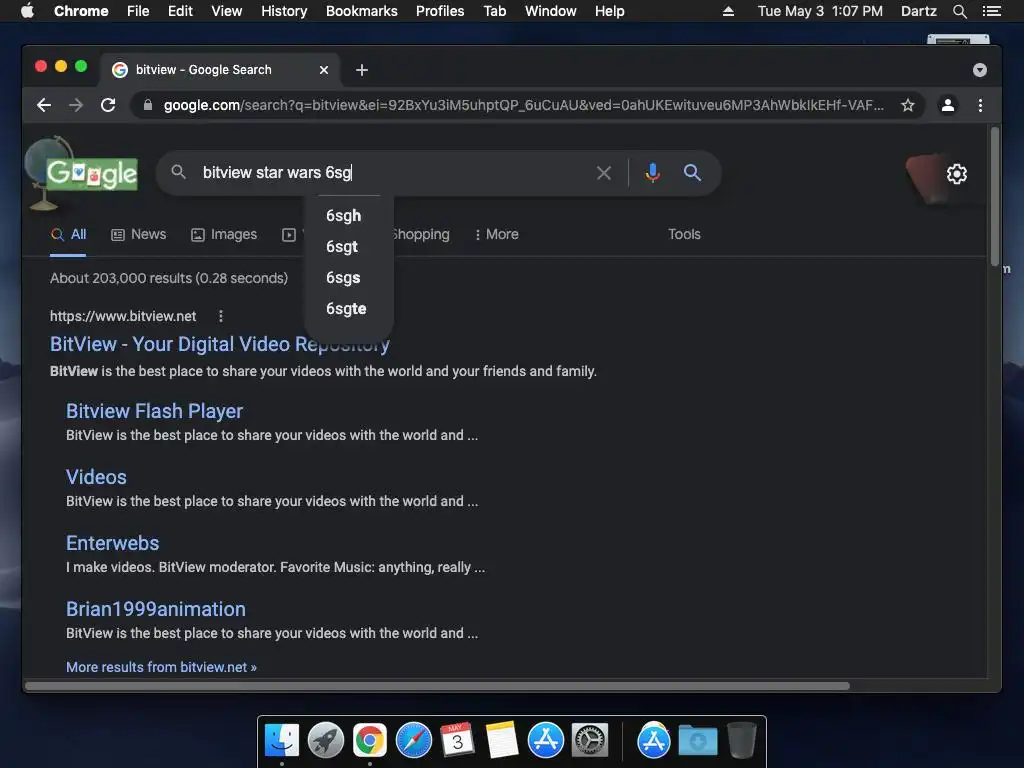The image size is (1024, 768).
Task: Close the bitview Google Search tab
Action: [324, 70]
